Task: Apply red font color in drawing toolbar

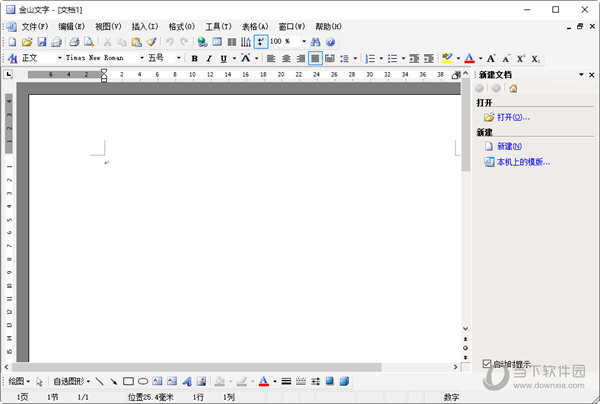Action: click(264, 381)
